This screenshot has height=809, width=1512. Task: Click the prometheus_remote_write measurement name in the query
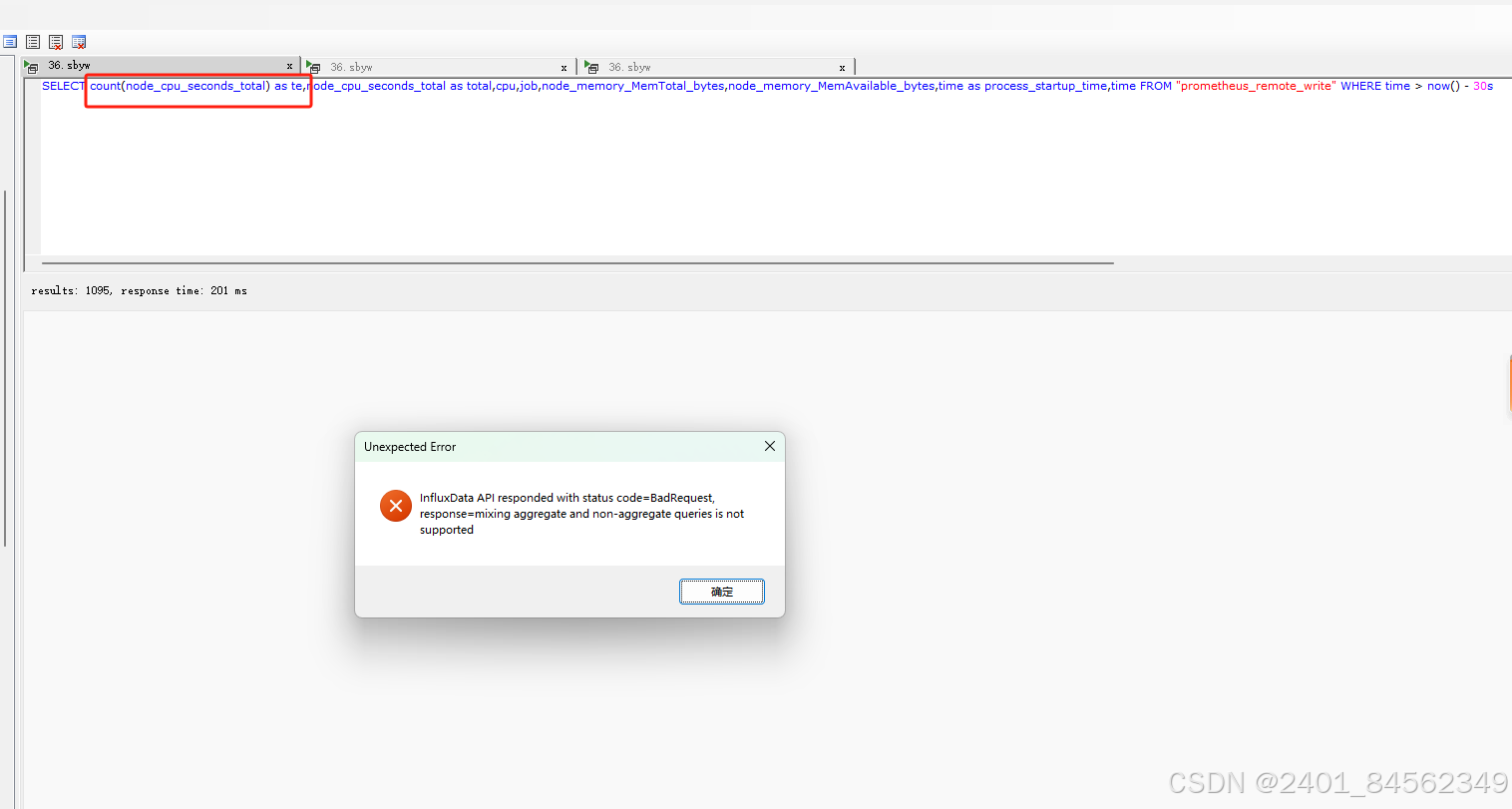click(x=1256, y=86)
